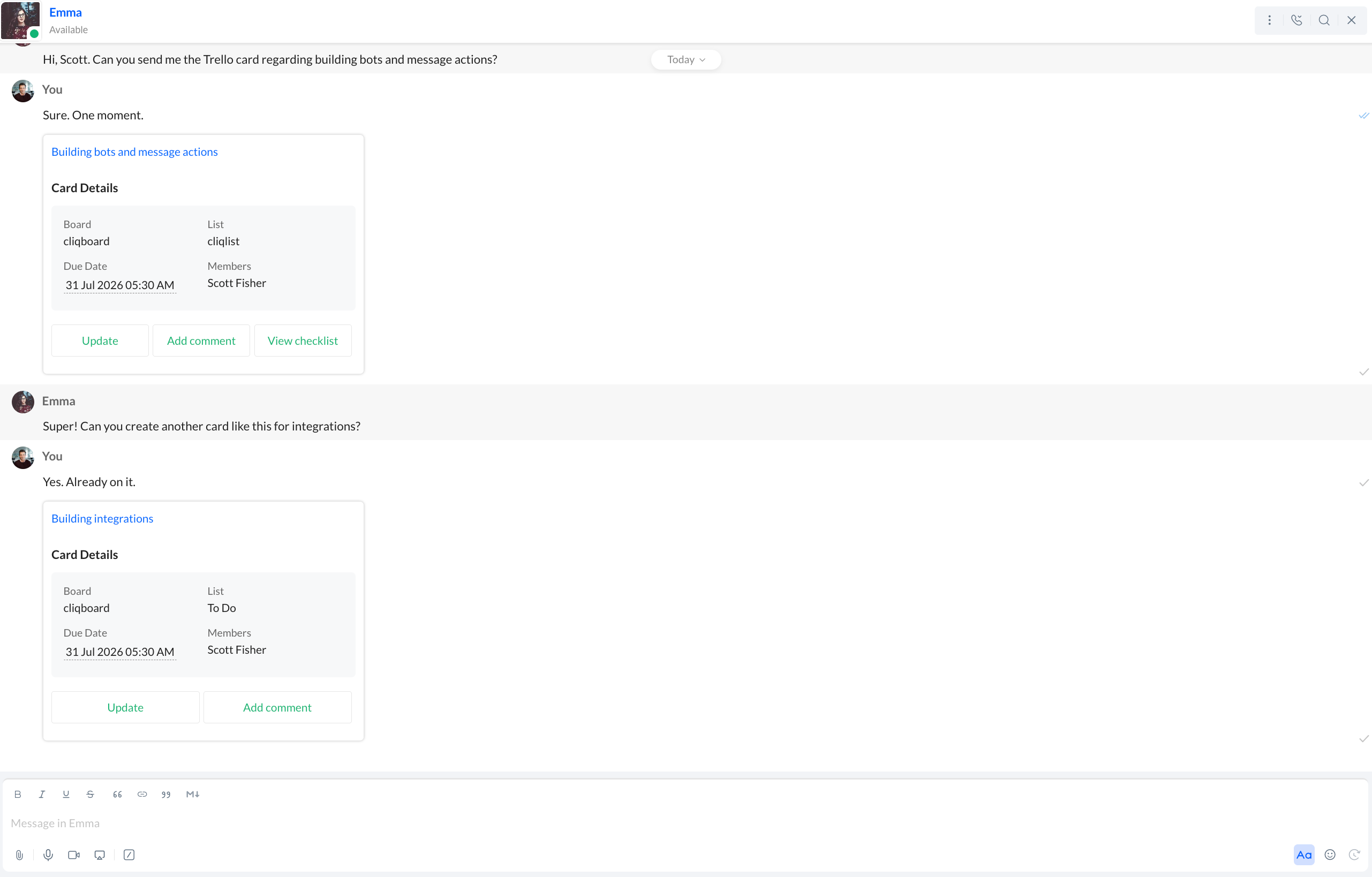The height and width of the screenshot is (877, 1372).
Task: Open the three-dot more options menu
Action: (1269, 20)
